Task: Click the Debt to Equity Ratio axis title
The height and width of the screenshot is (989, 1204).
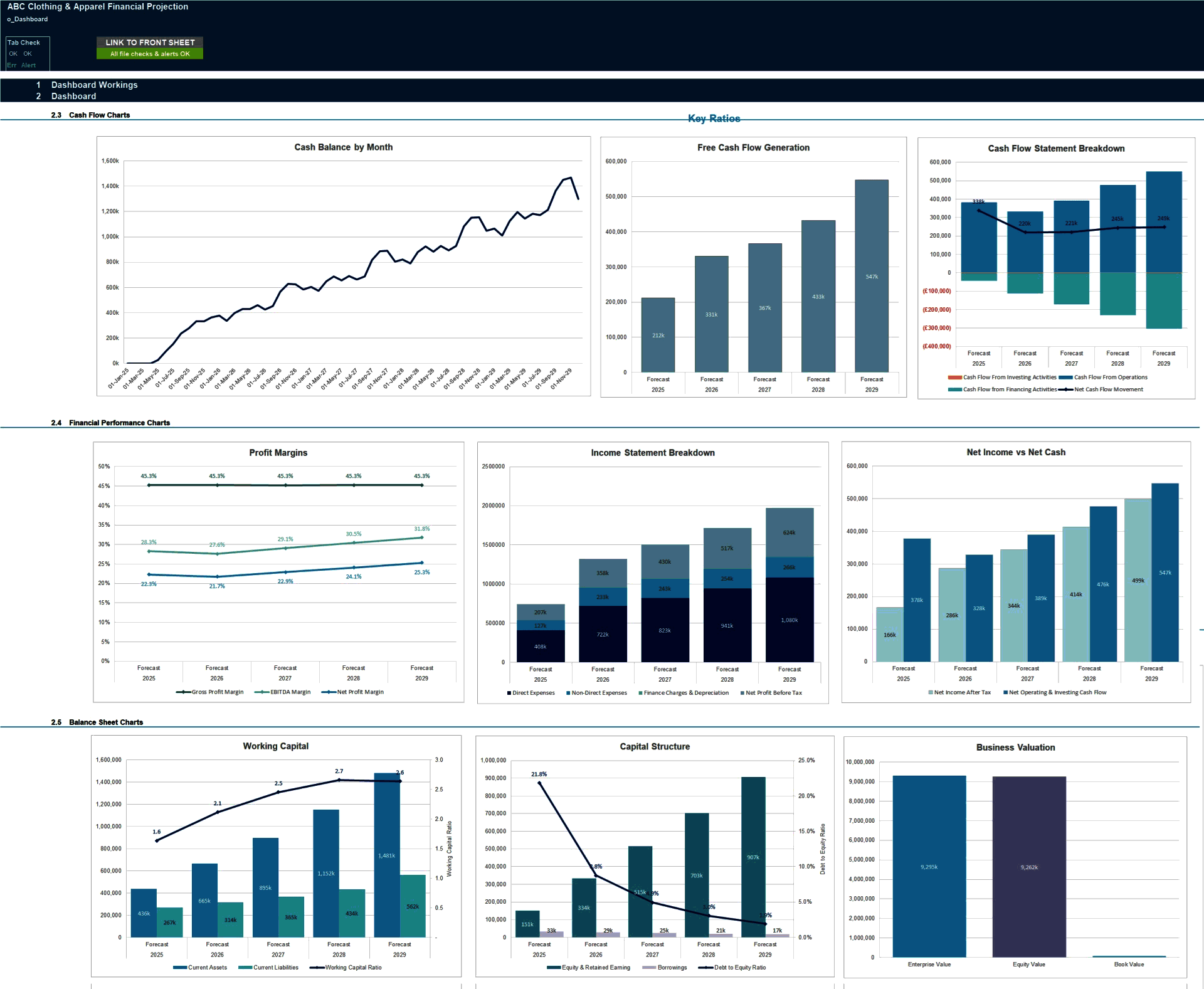Action: coord(823,849)
